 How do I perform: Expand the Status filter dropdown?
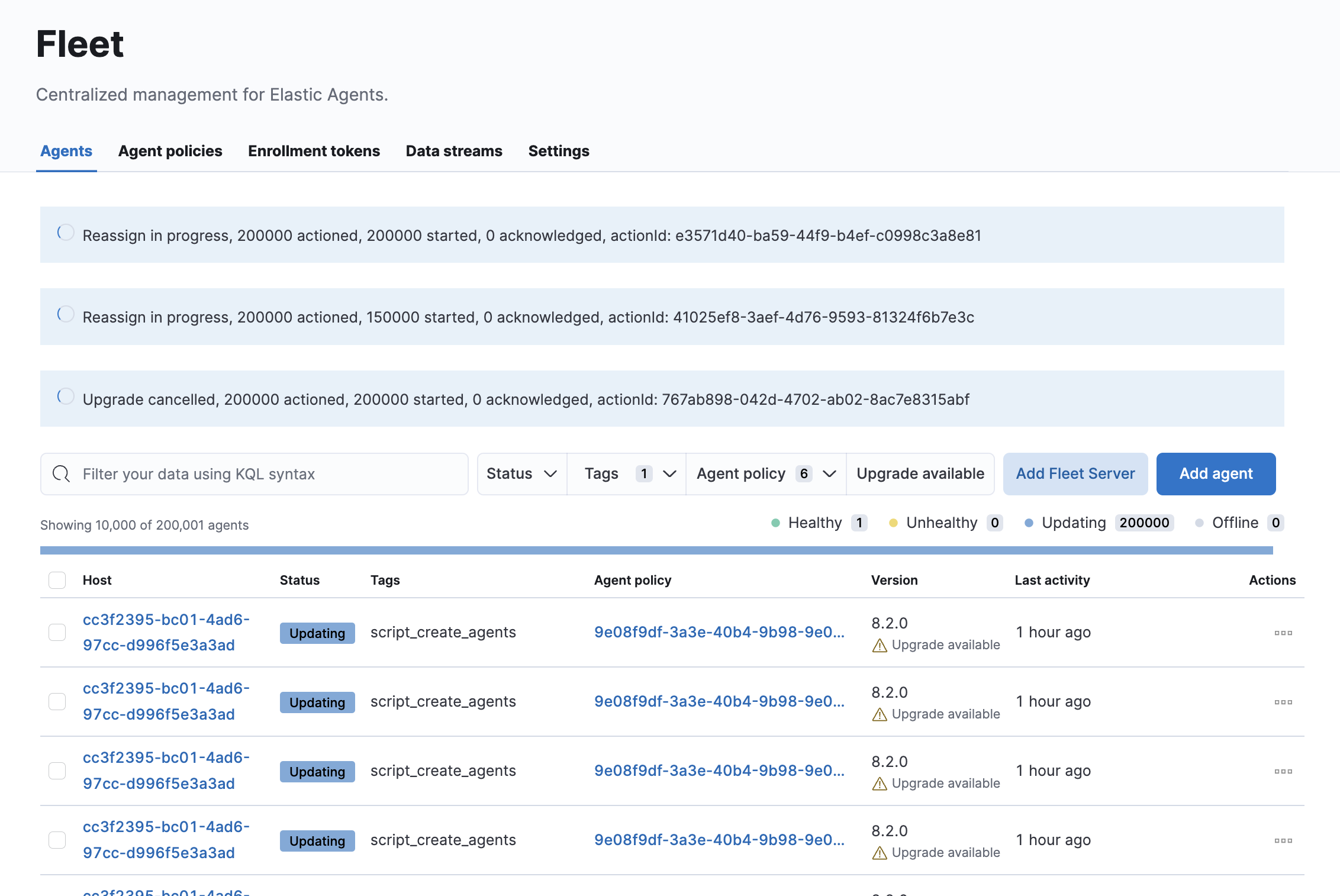[521, 473]
